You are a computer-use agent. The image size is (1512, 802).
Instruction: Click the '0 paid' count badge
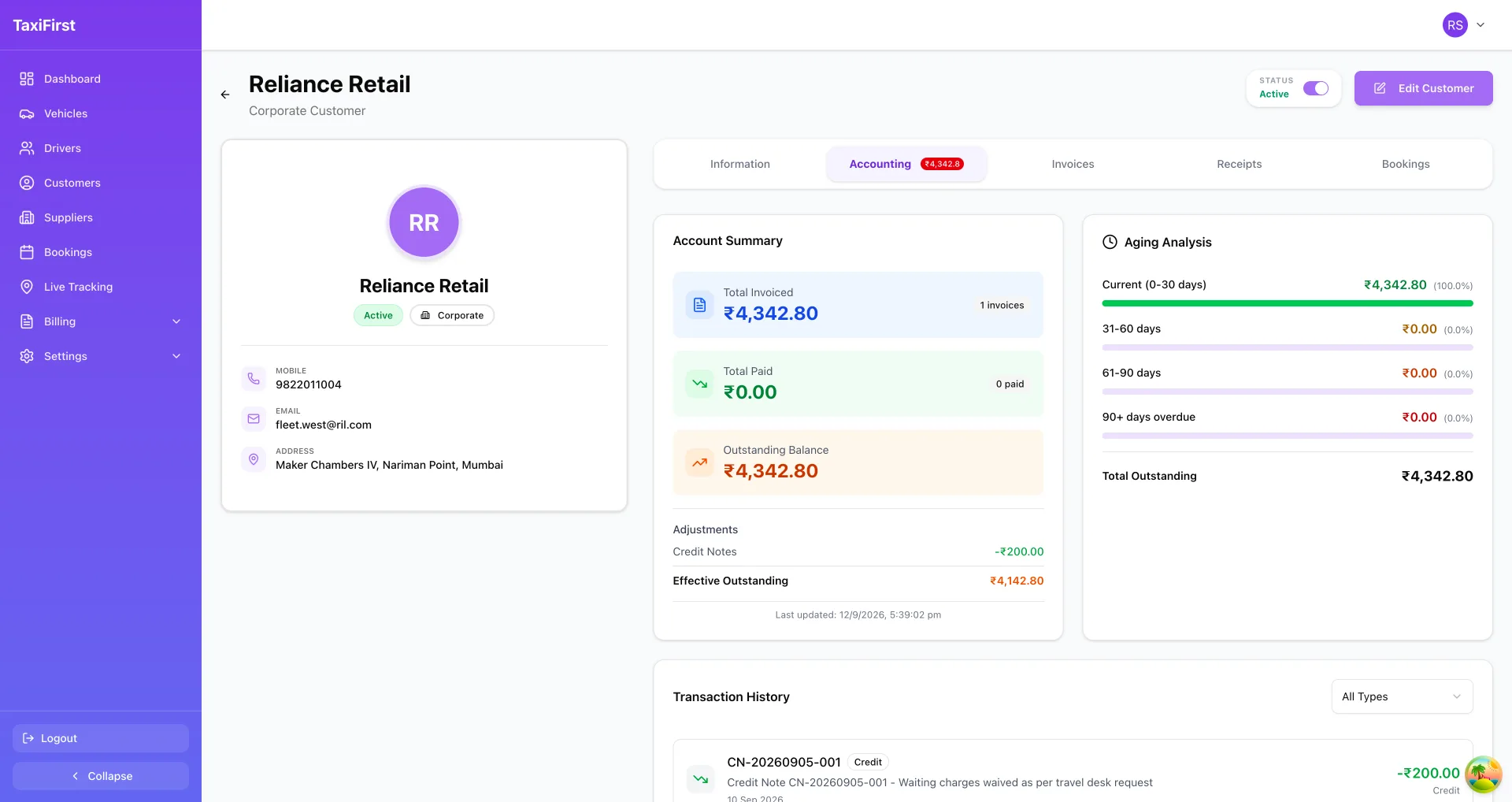pos(1010,384)
